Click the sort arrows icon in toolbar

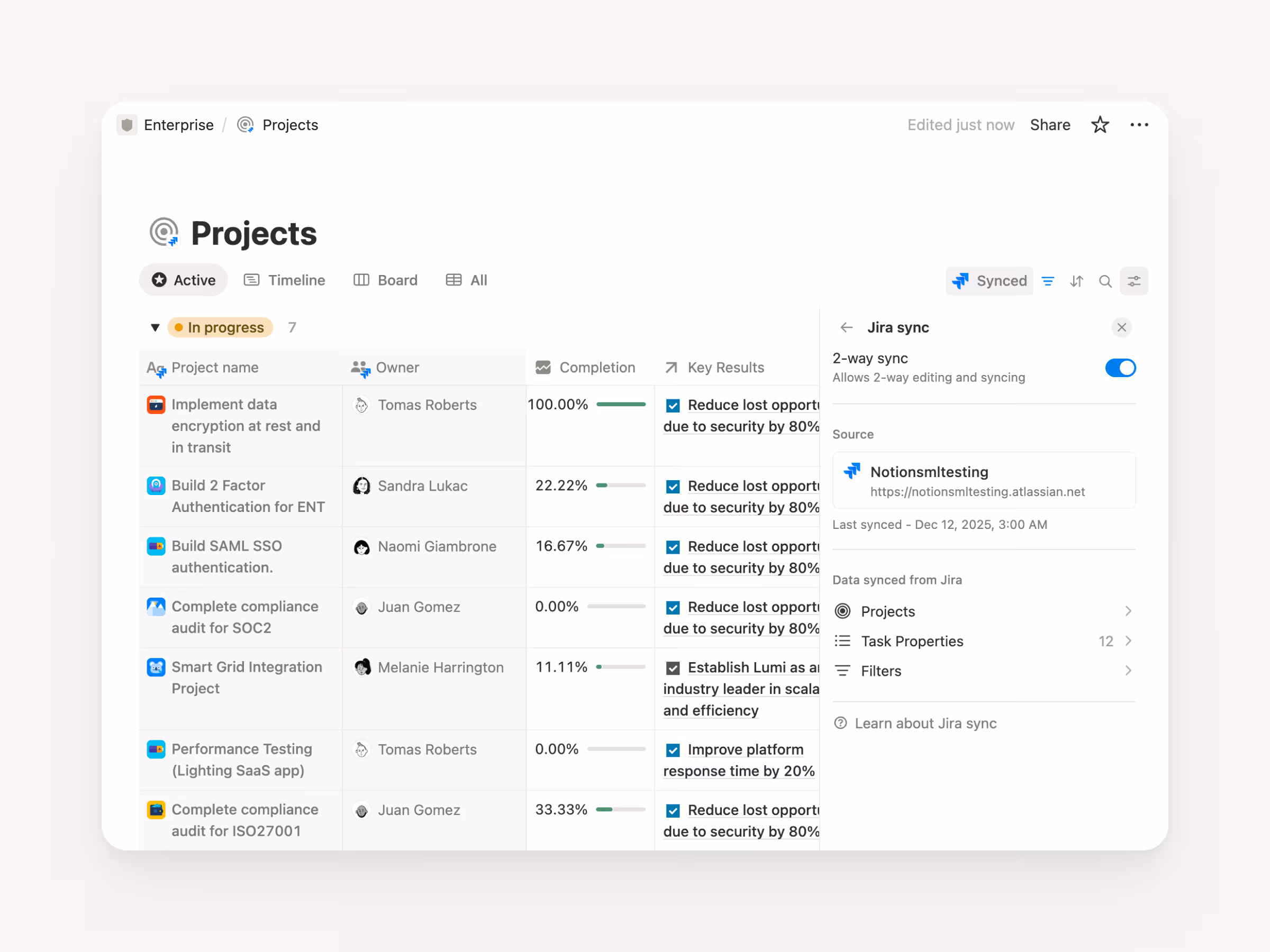click(1076, 281)
